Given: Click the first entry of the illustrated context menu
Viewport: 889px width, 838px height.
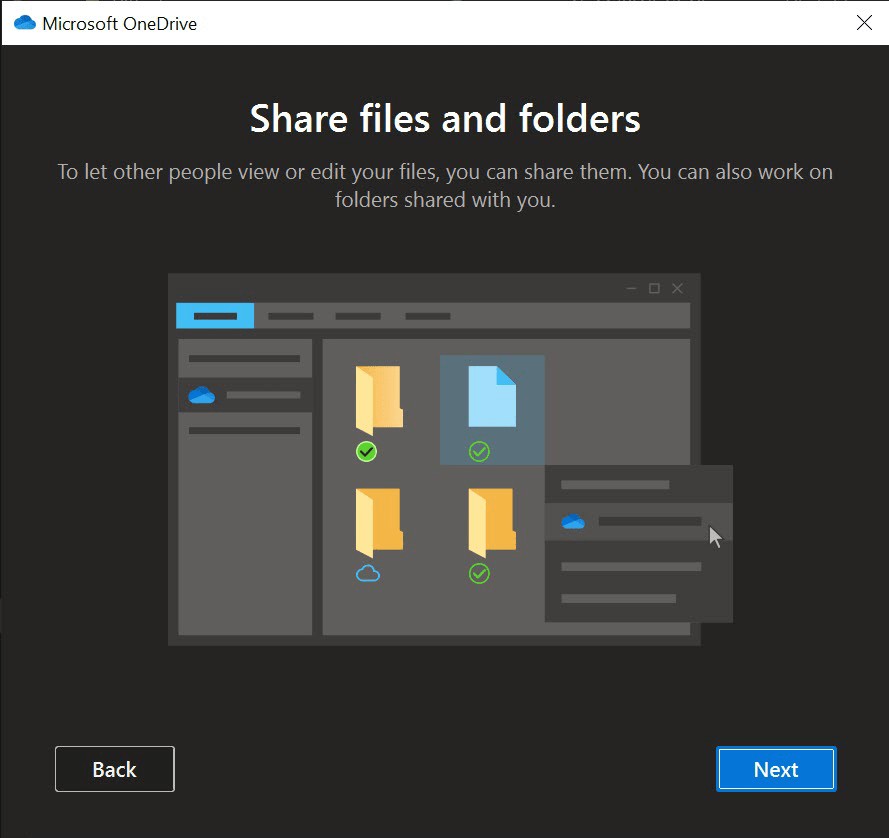Looking at the screenshot, I should (614, 485).
